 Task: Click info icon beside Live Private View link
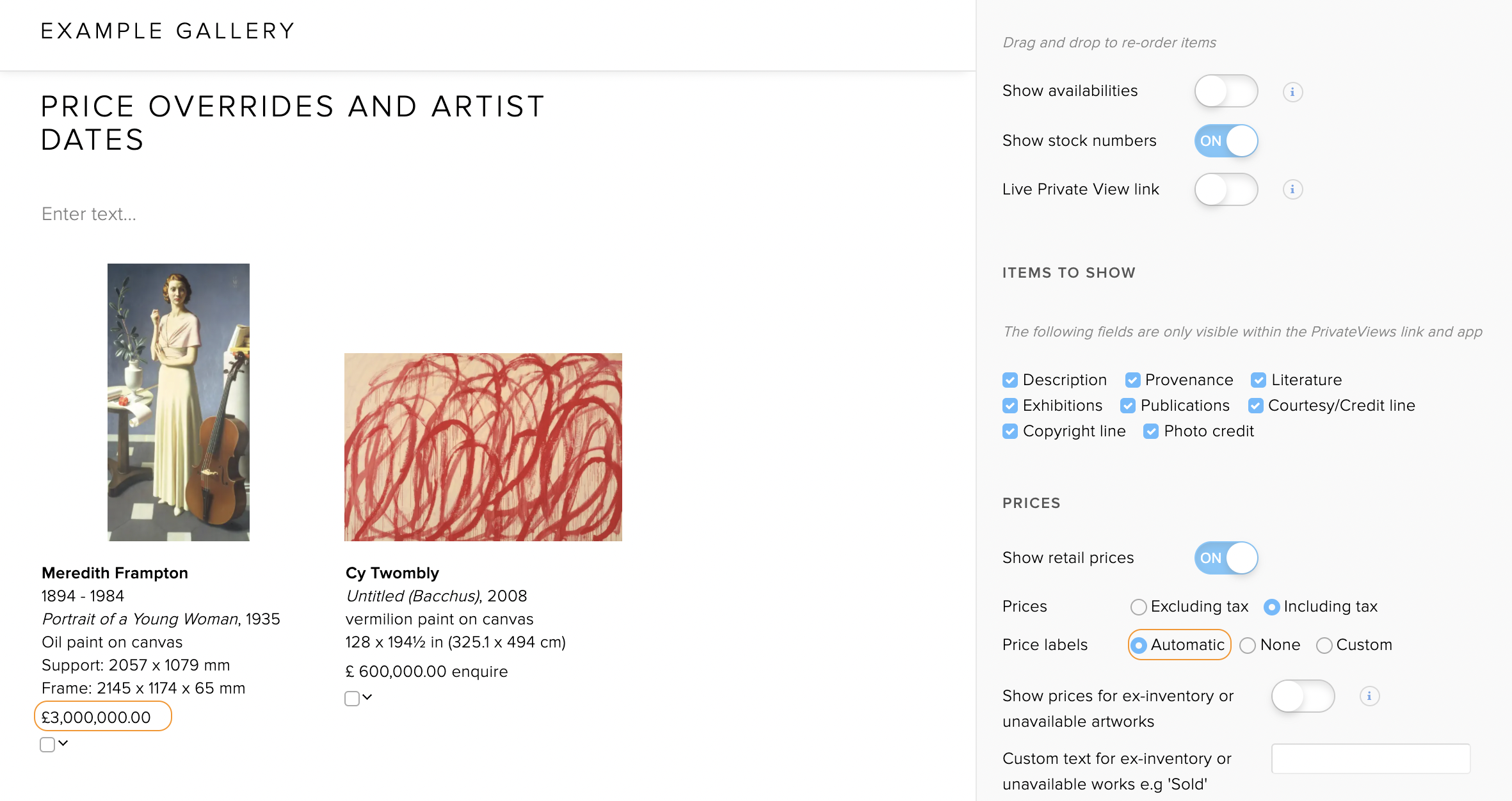(1292, 189)
